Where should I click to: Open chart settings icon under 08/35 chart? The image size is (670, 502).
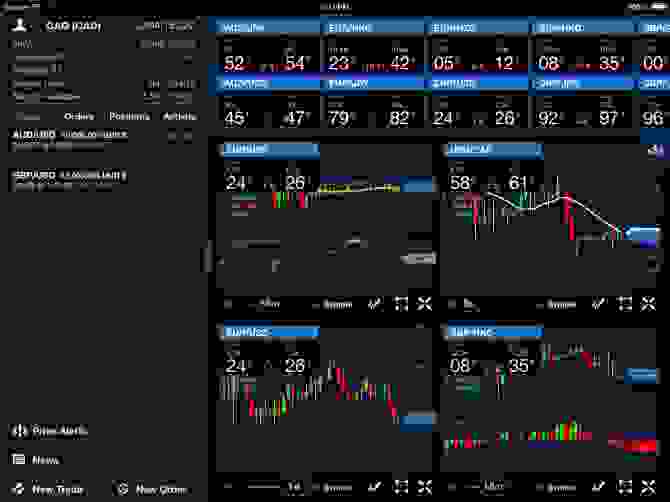[x=624, y=486]
